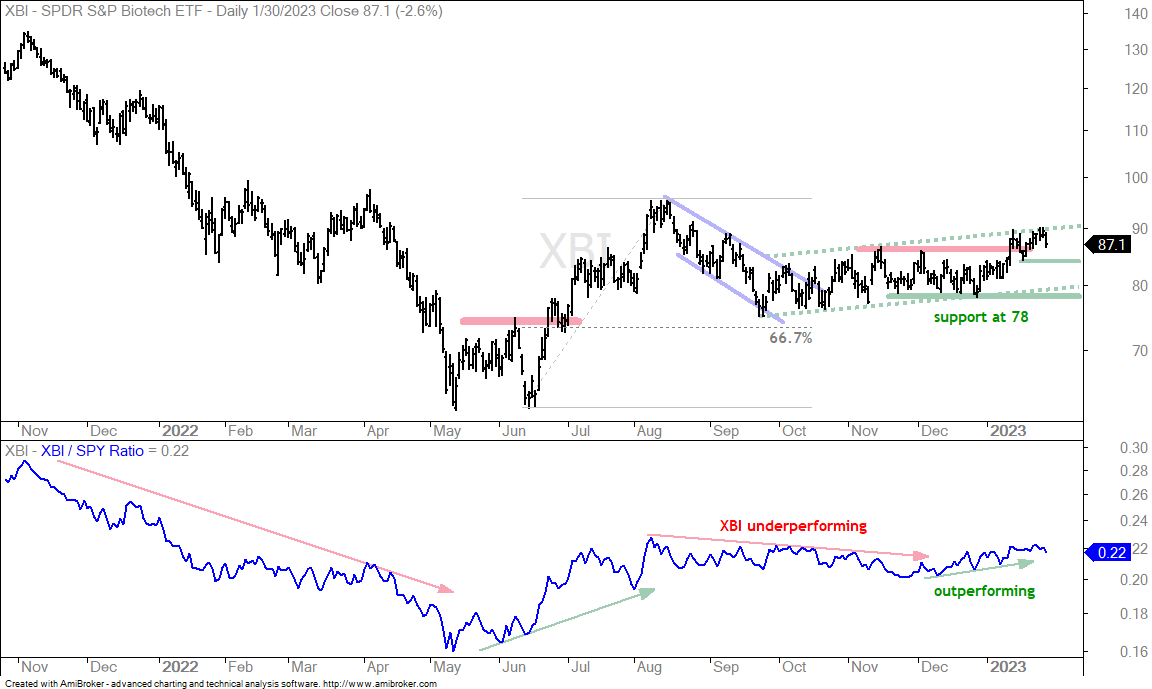The width and height of the screenshot is (1152, 689).
Task: Click the 0.30 level on ratio axis
Action: 1134,448
